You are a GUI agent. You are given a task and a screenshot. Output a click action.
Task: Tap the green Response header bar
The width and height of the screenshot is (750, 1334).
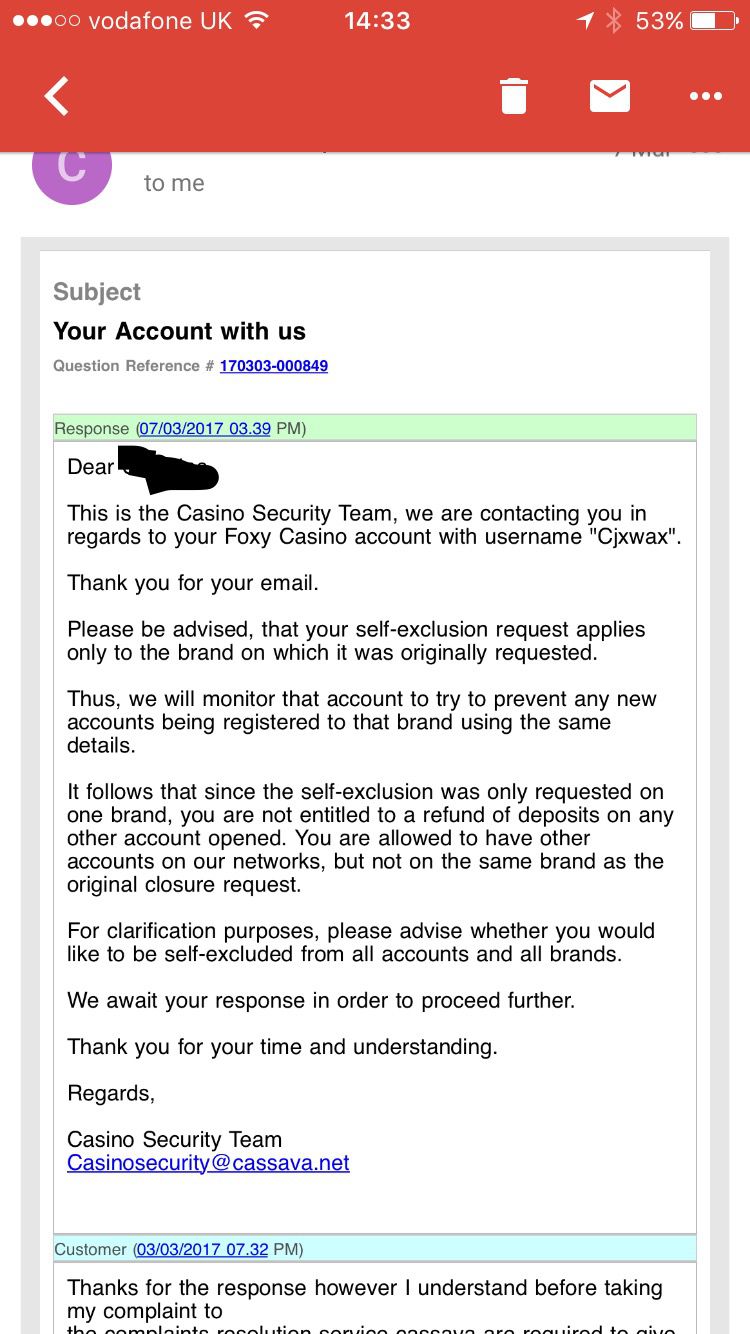click(375, 428)
